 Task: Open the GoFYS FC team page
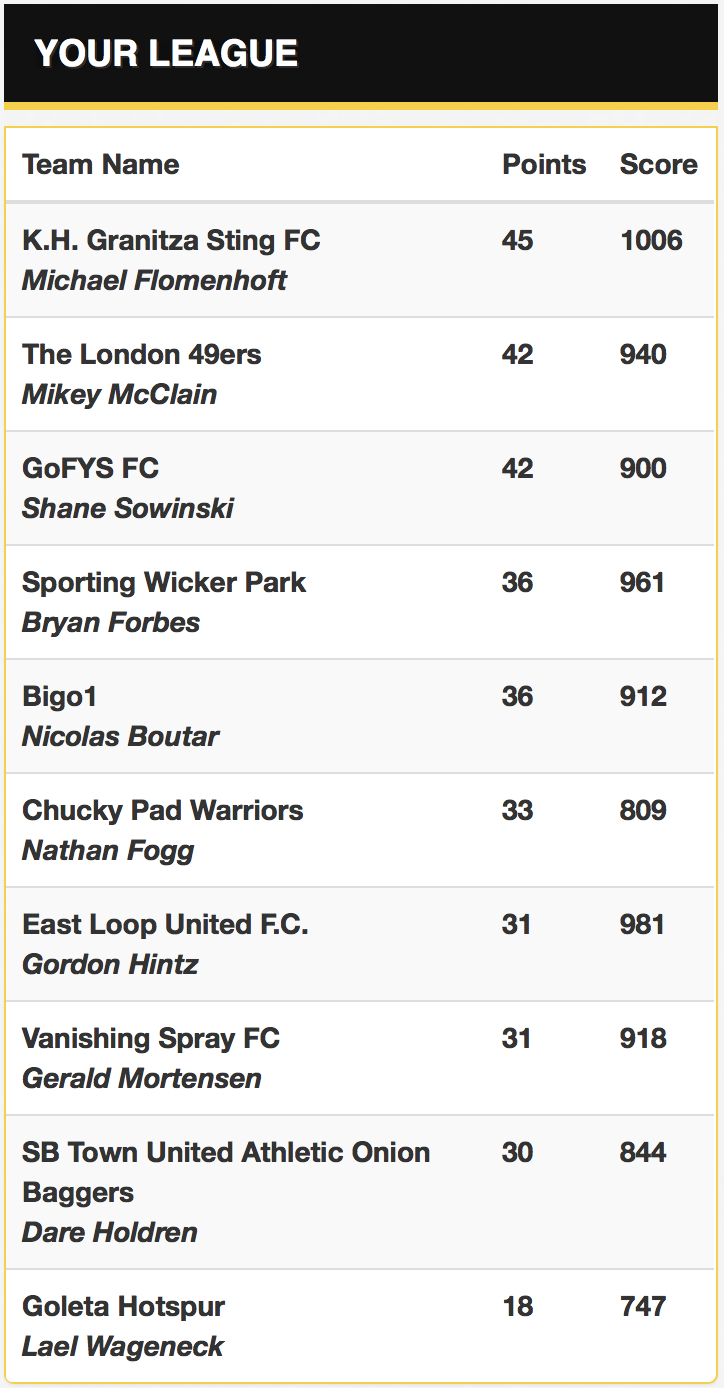coord(90,469)
